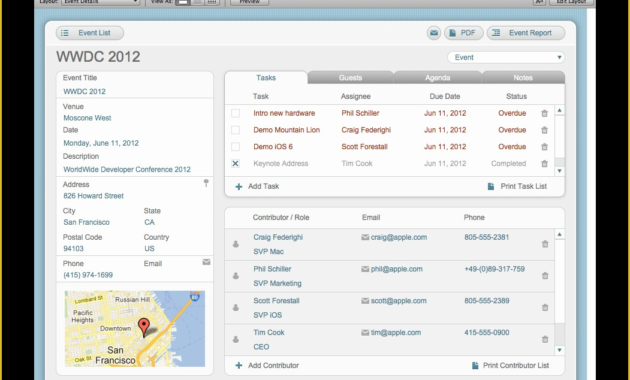
Task: Click the person icon for Craig Federighi
Action: 236,244
